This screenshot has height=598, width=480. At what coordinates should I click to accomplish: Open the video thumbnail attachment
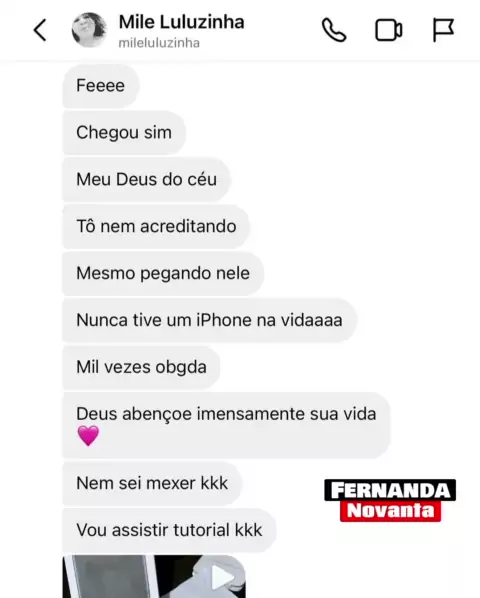pos(154,577)
